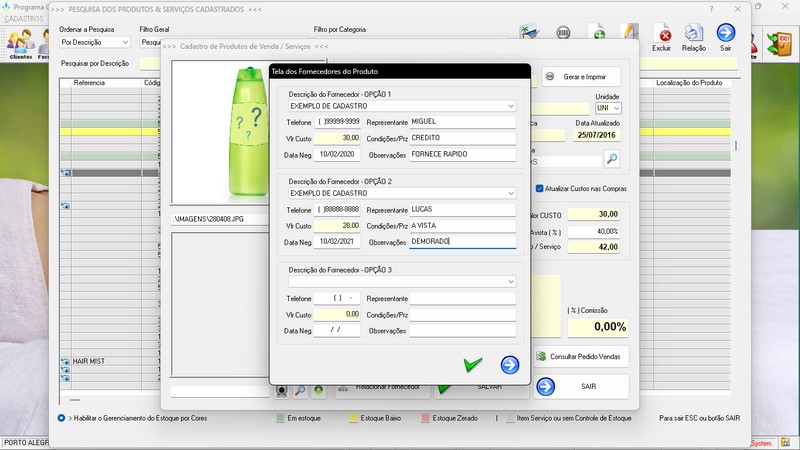Open the Clientes toolbar icon
Viewport: 800px width, 450px height.
click(x=20, y=41)
